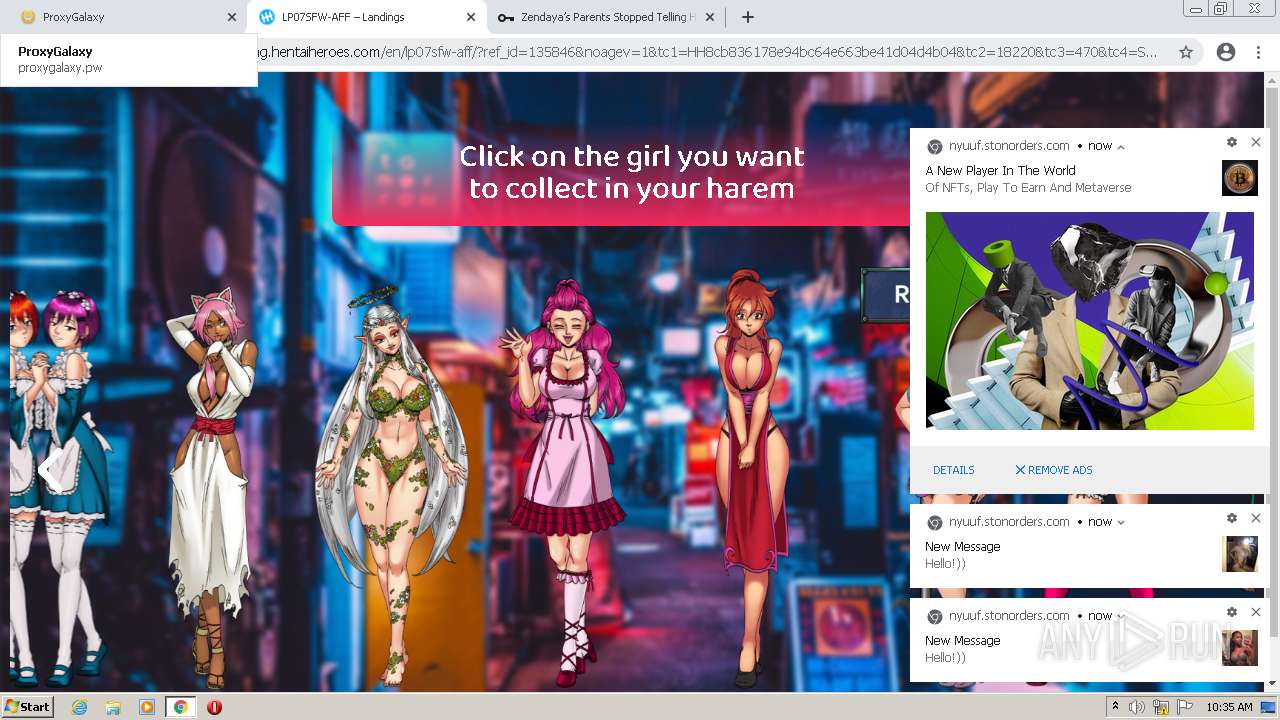The image size is (1280, 720).
Task: Open the network tray icon
Action: (1162, 707)
